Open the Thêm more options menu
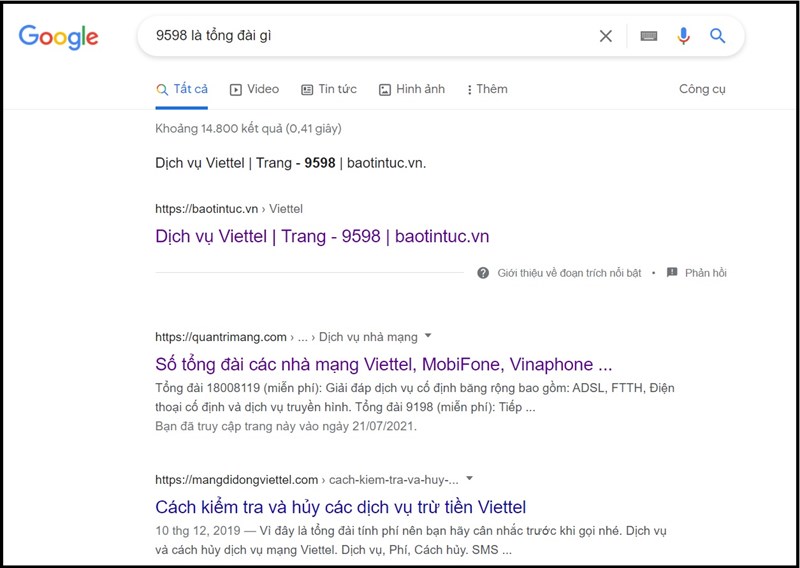Viewport: 800px width, 568px height. 487,89
